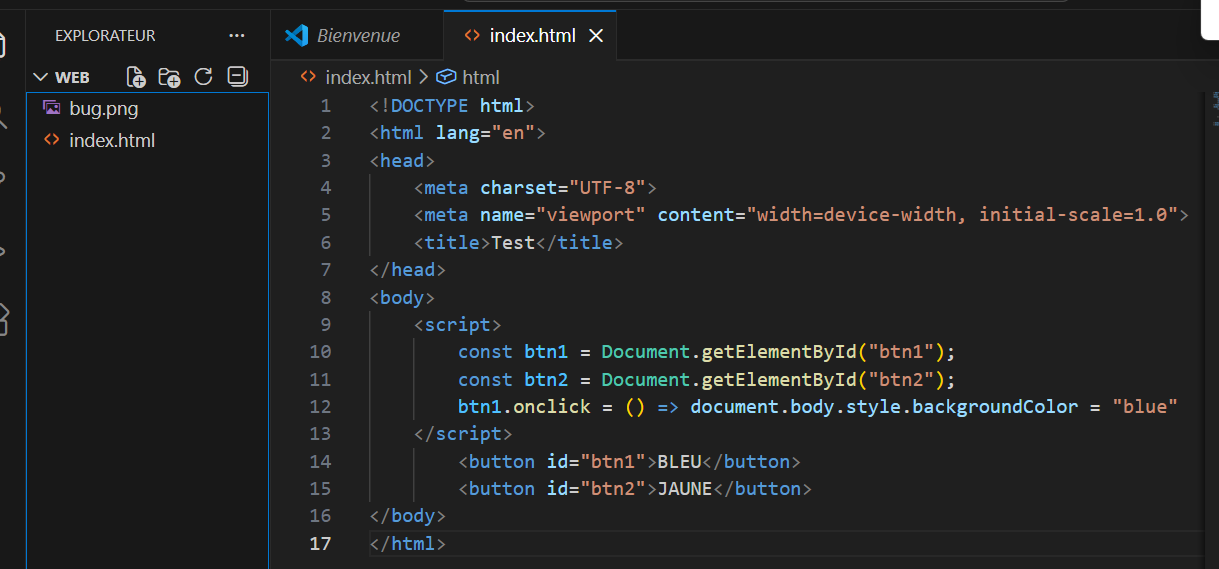
Task: Switch to the Bienvenue tab
Action: pyautogui.click(x=358, y=36)
